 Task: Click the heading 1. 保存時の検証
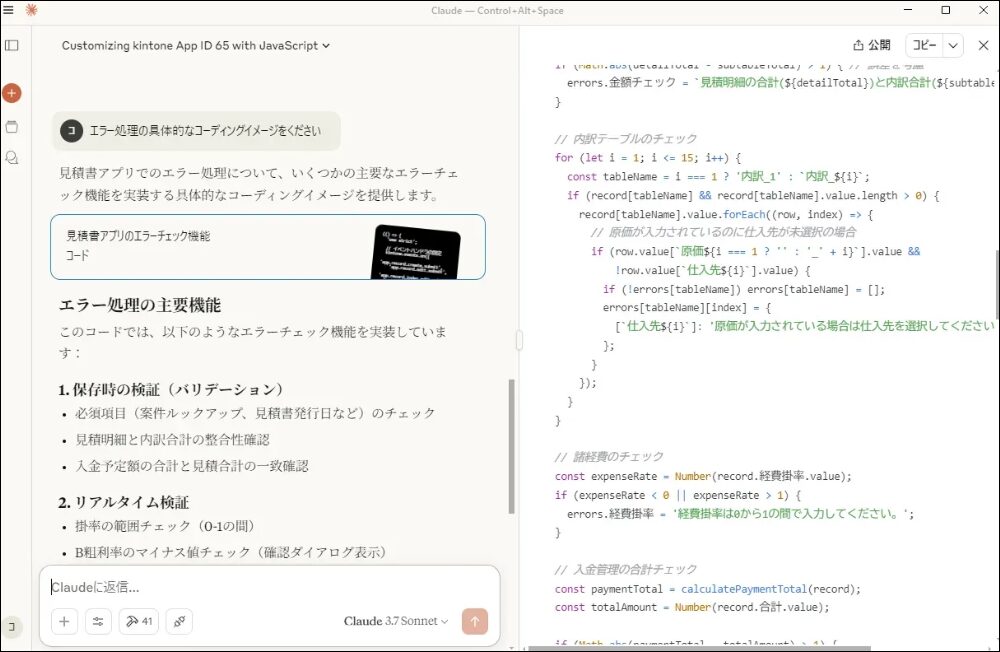[x=170, y=389]
